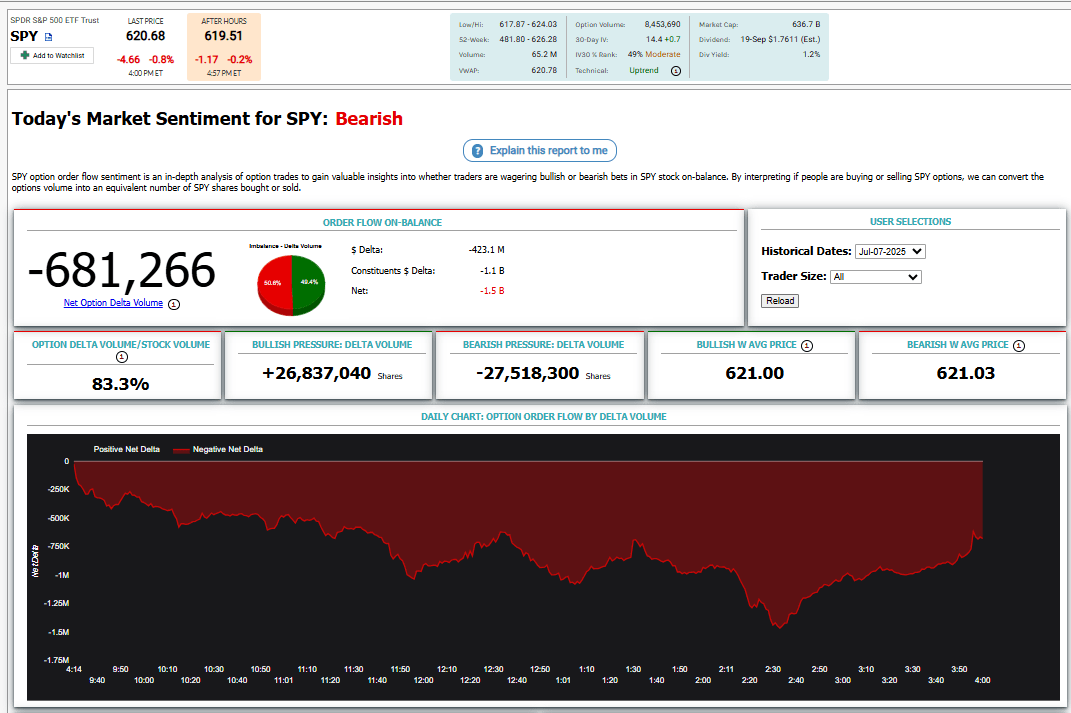
Task: Open the Bullish W Avg Price info icon
Action: click(x=807, y=346)
